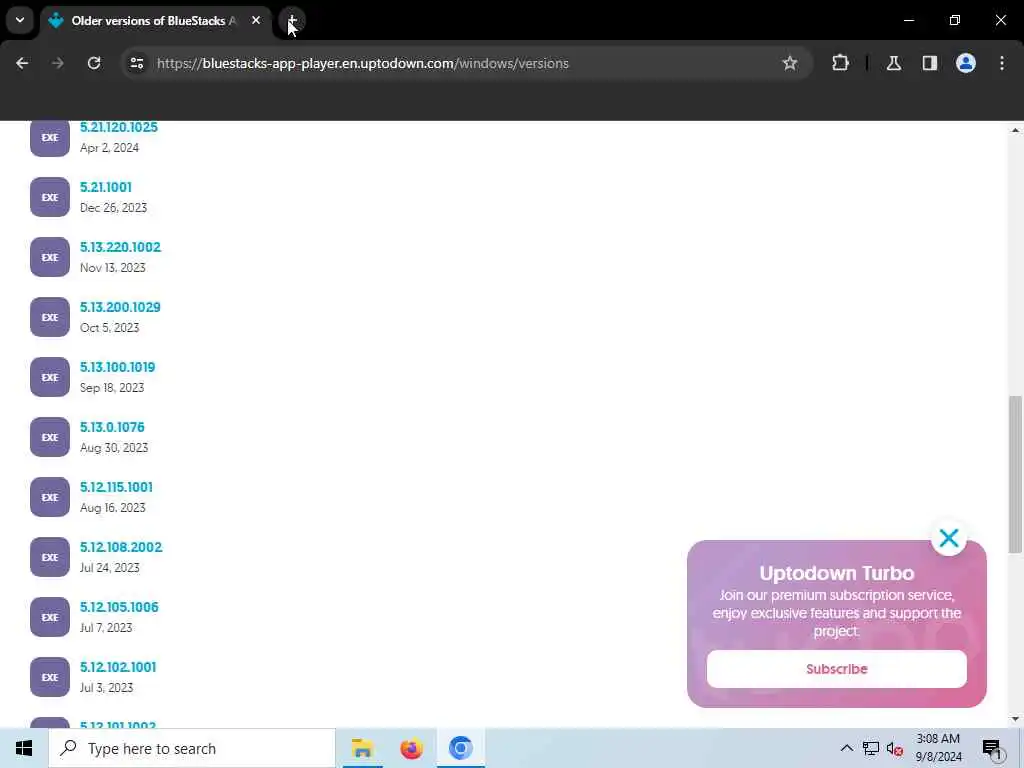Viewport: 1024px width, 768px height.
Task: Click the address bar URL
Action: click(362, 63)
